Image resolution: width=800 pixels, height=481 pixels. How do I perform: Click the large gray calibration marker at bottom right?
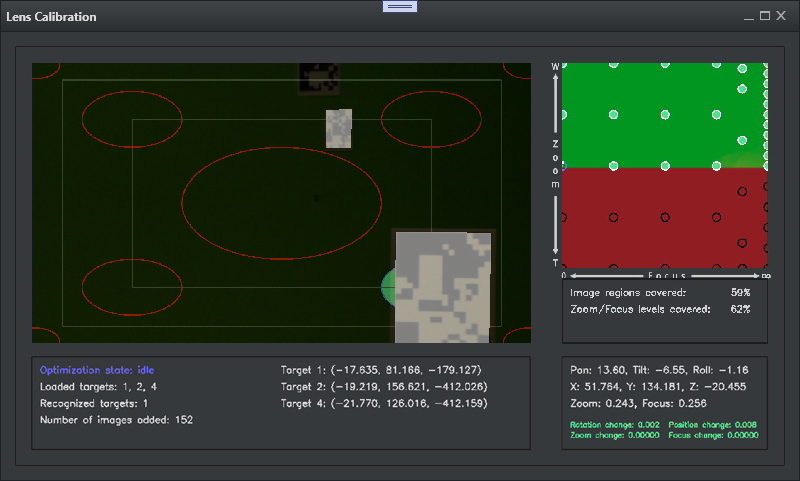(443, 286)
